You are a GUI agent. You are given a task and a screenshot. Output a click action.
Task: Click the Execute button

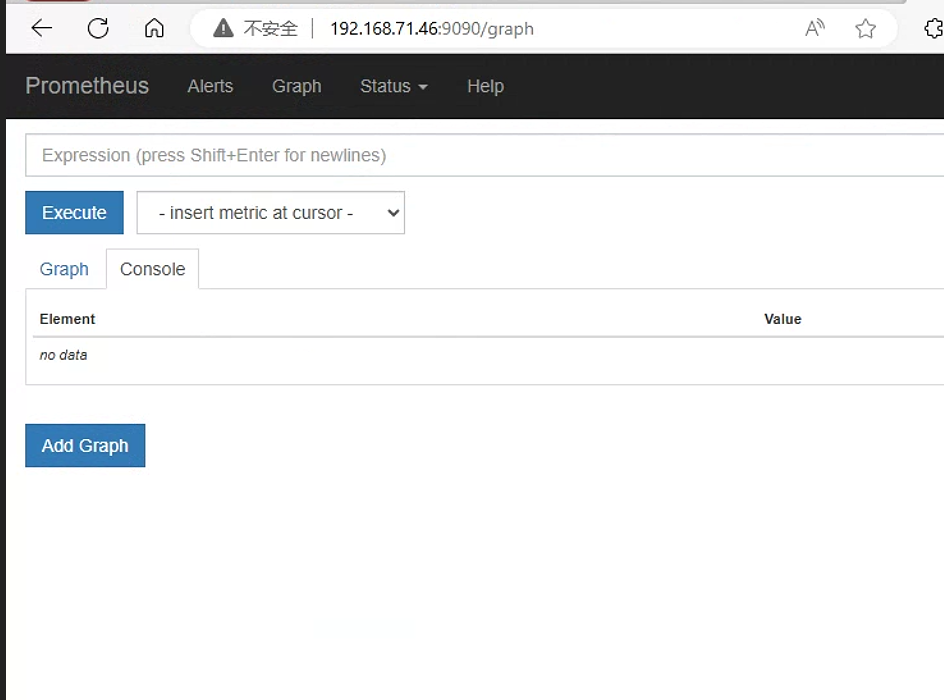pyautogui.click(x=74, y=212)
